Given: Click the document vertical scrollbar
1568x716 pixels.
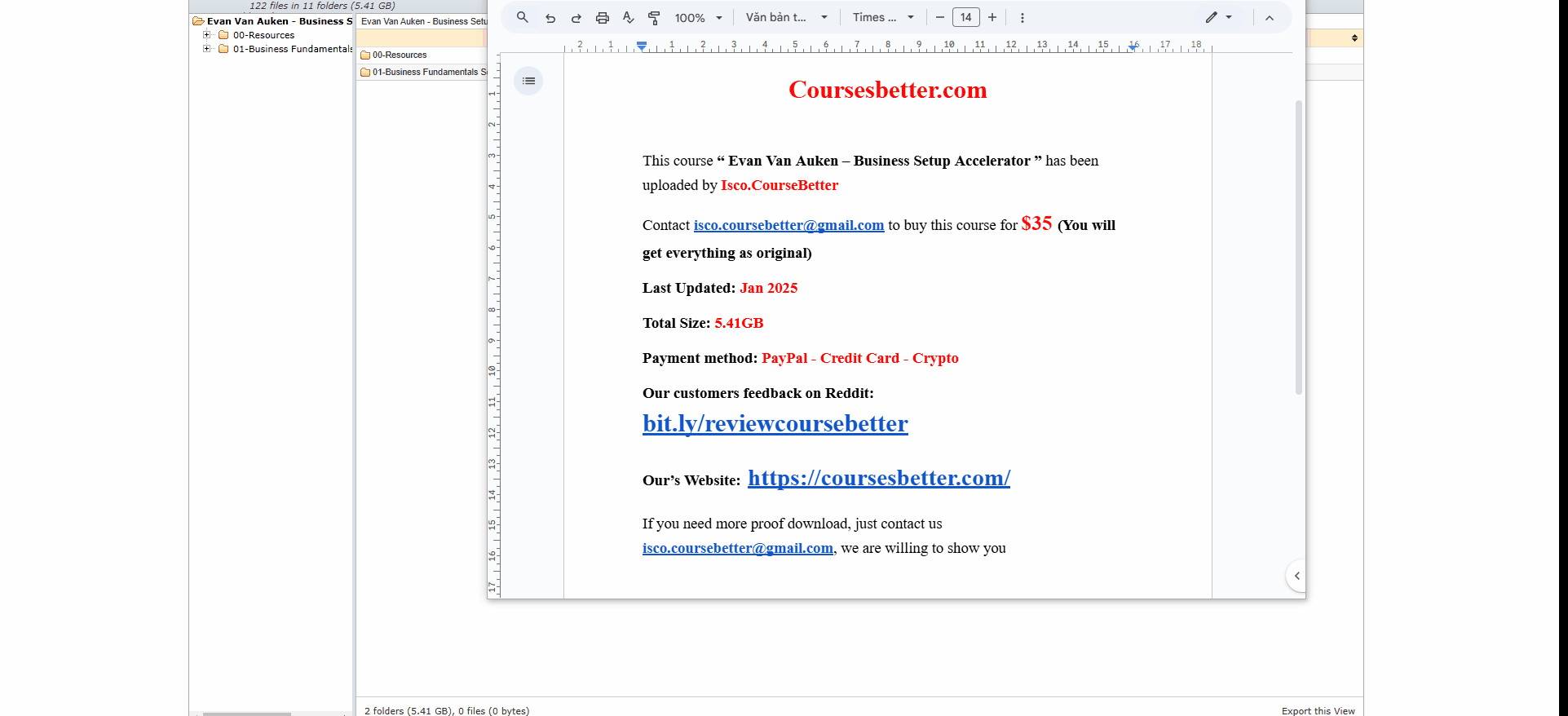Looking at the screenshot, I should pyautogui.click(x=1299, y=247).
